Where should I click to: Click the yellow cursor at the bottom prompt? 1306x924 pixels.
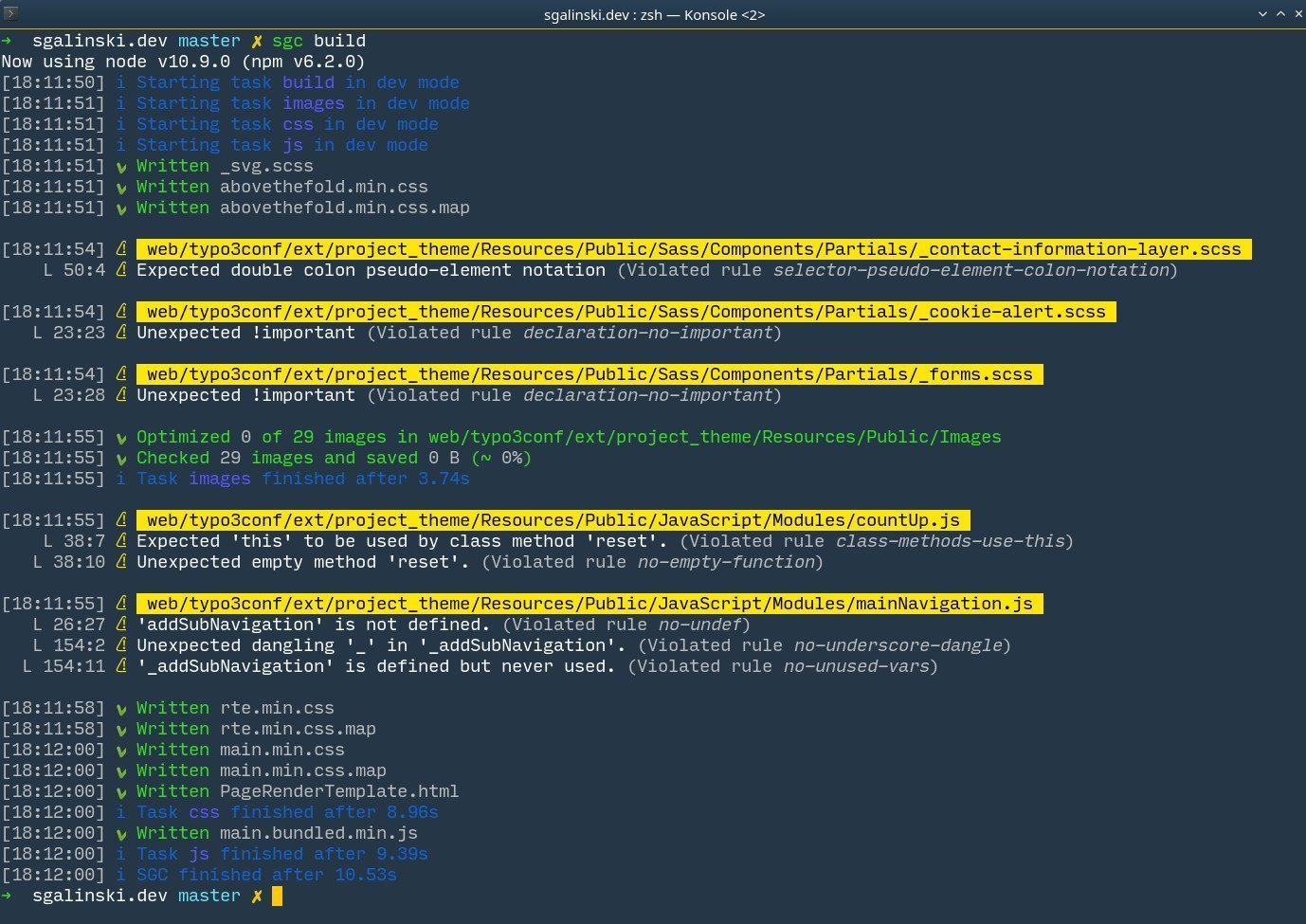point(277,896)
